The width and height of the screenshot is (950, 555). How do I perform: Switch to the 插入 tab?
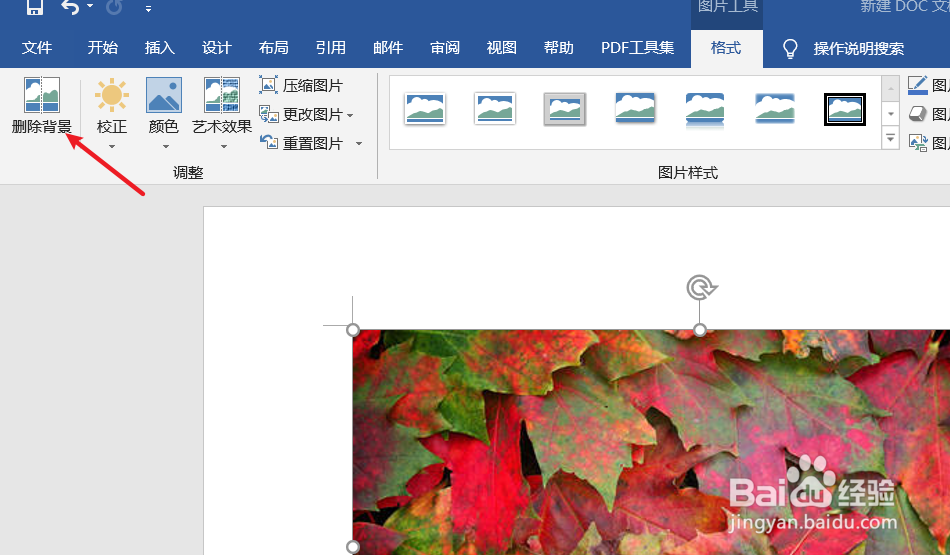pos(160,48)
